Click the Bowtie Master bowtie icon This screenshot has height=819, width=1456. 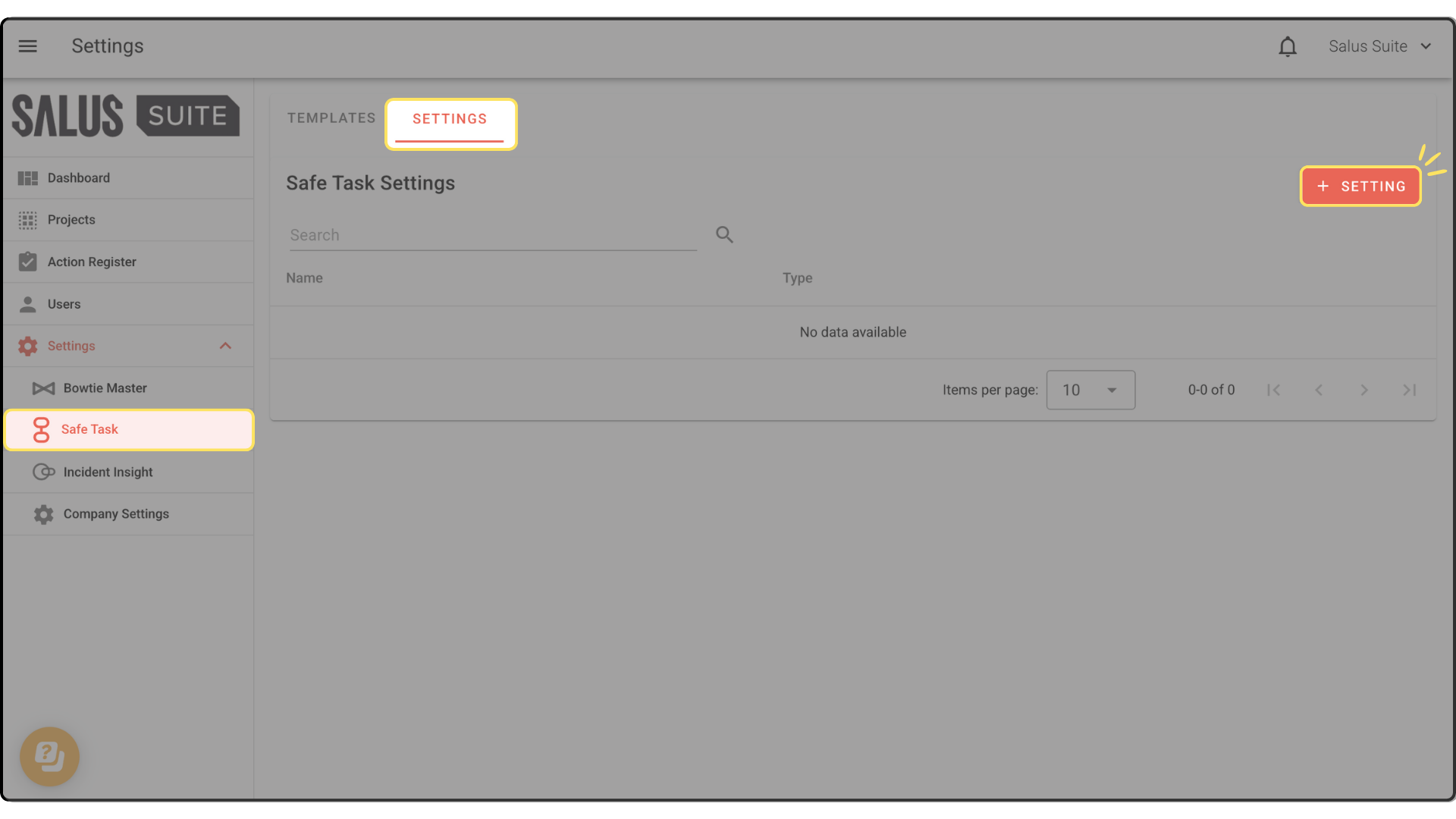(x=43, y=388)
